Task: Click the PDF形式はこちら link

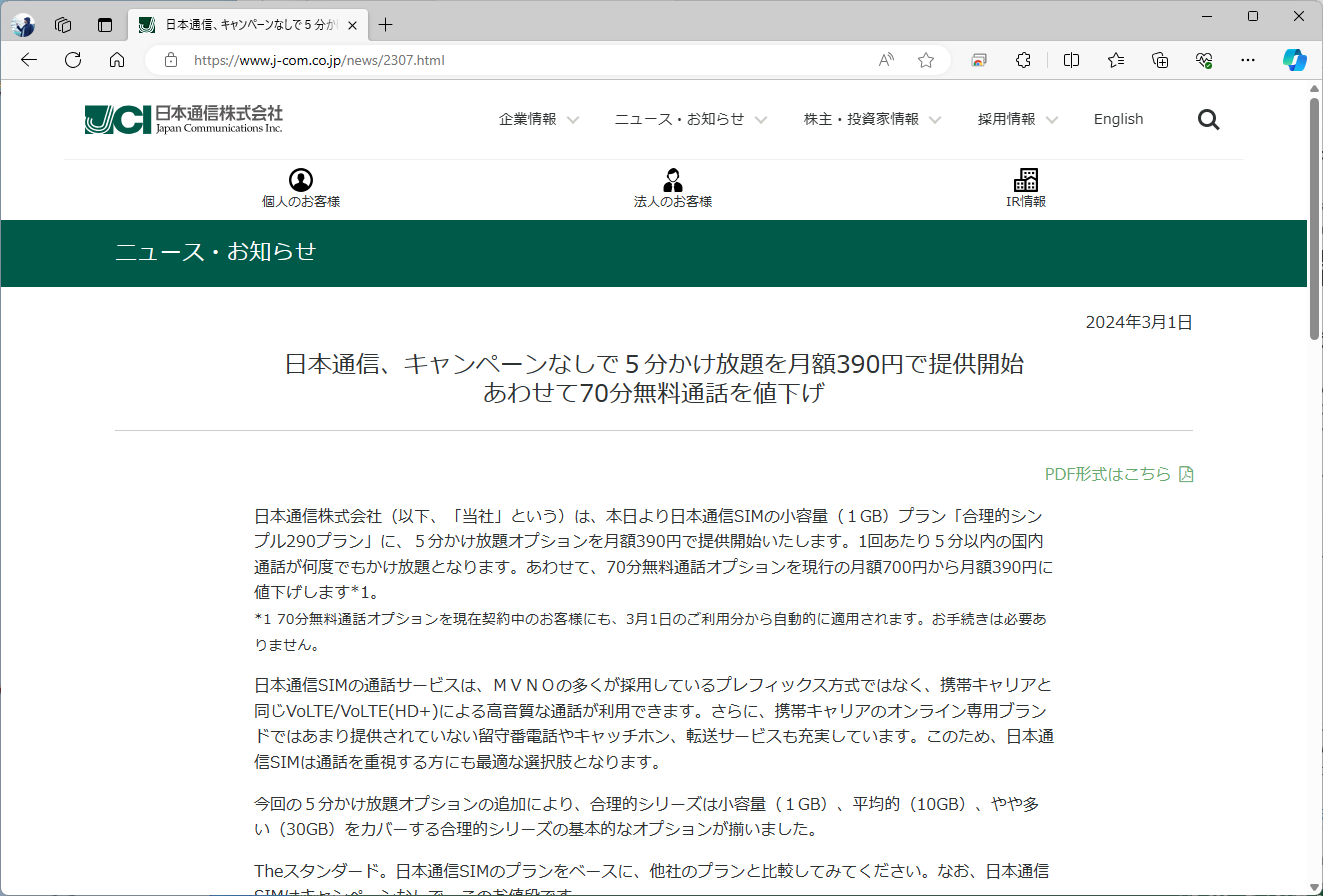Action: click(x=1110, y=474)
